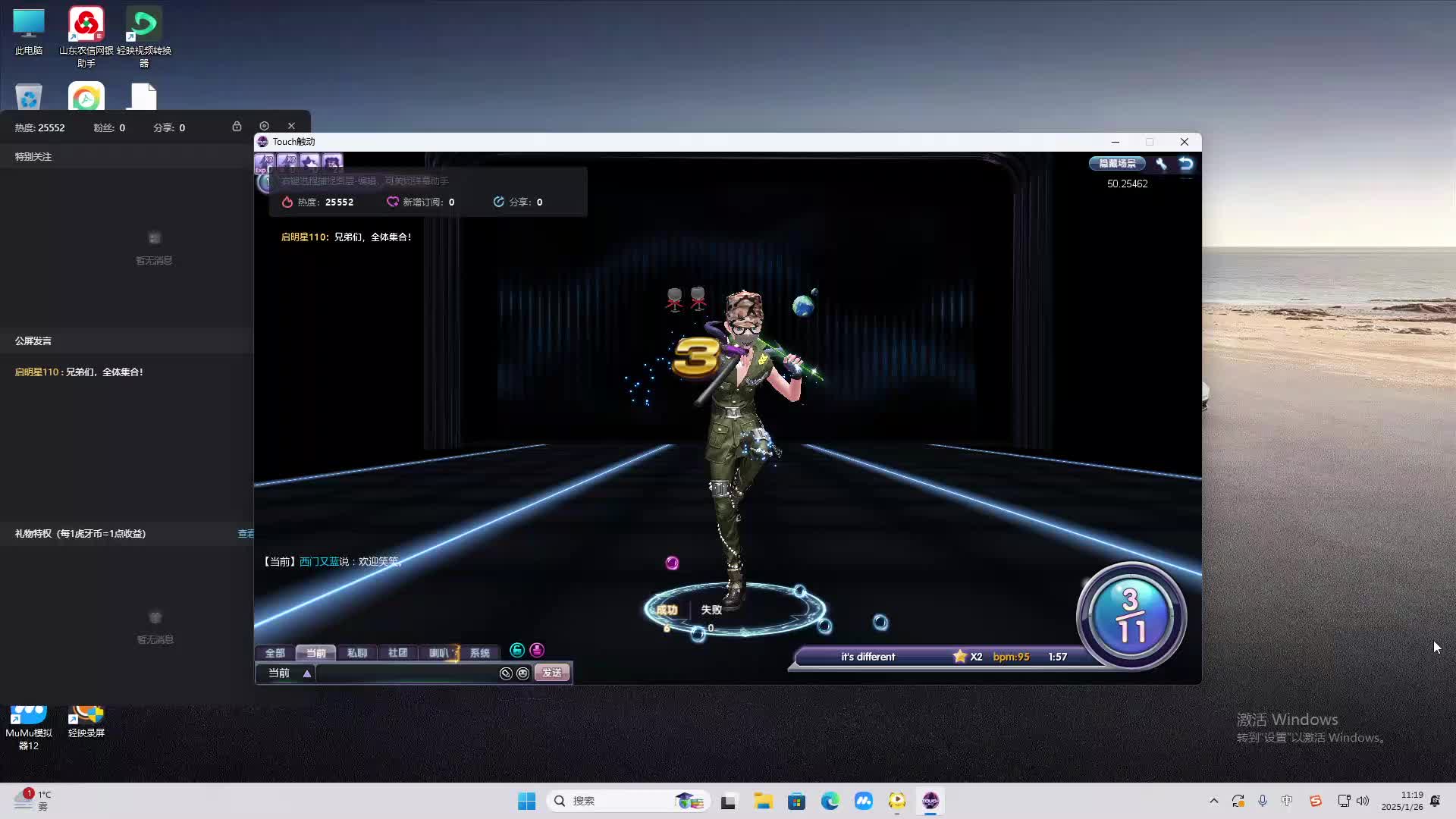
Task: Switch to the 全部 chat tab
Action: click(275, 653)
